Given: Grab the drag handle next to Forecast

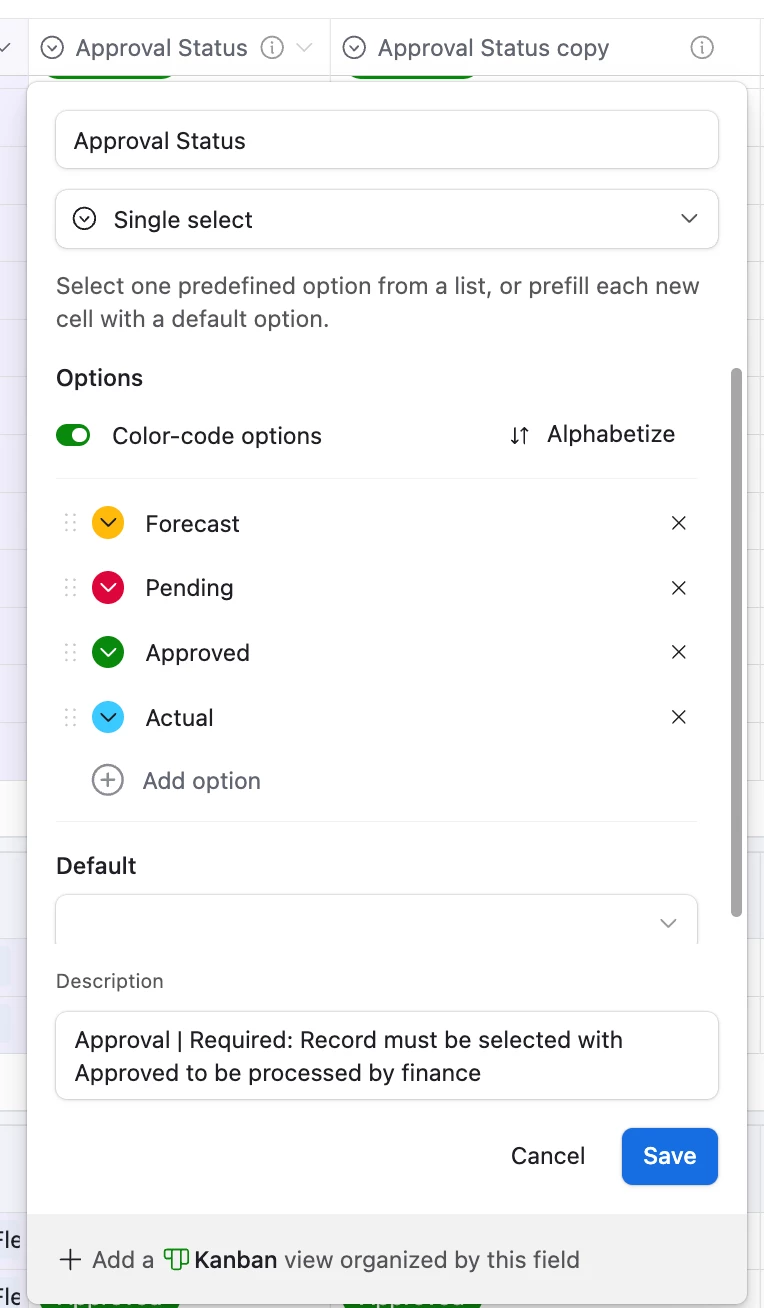Looking at the screenshot, I should 70,523.
